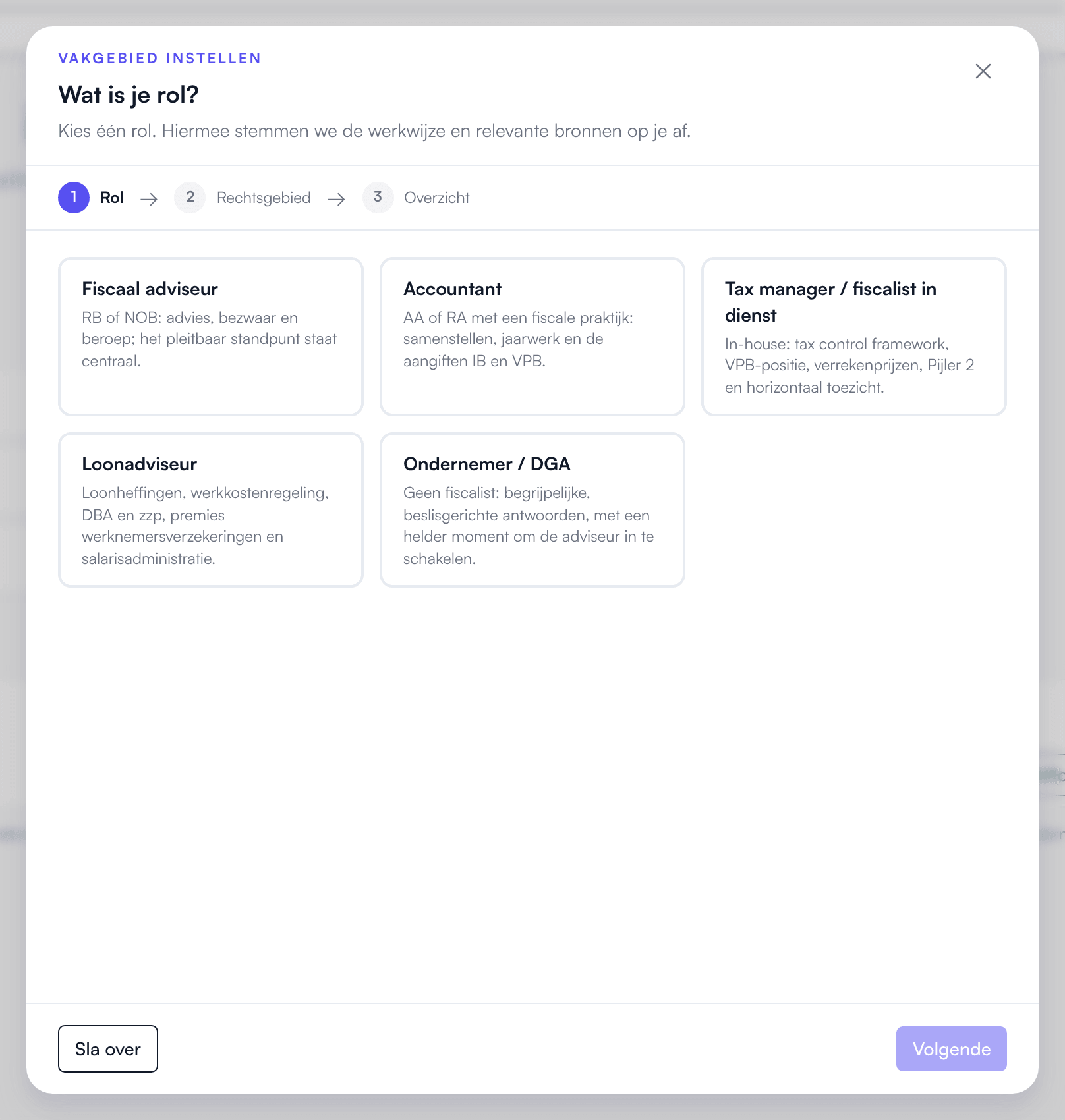Click the Sla over button
This screenshot has height=1120, width=1065.
click(x=108, y=1049)
